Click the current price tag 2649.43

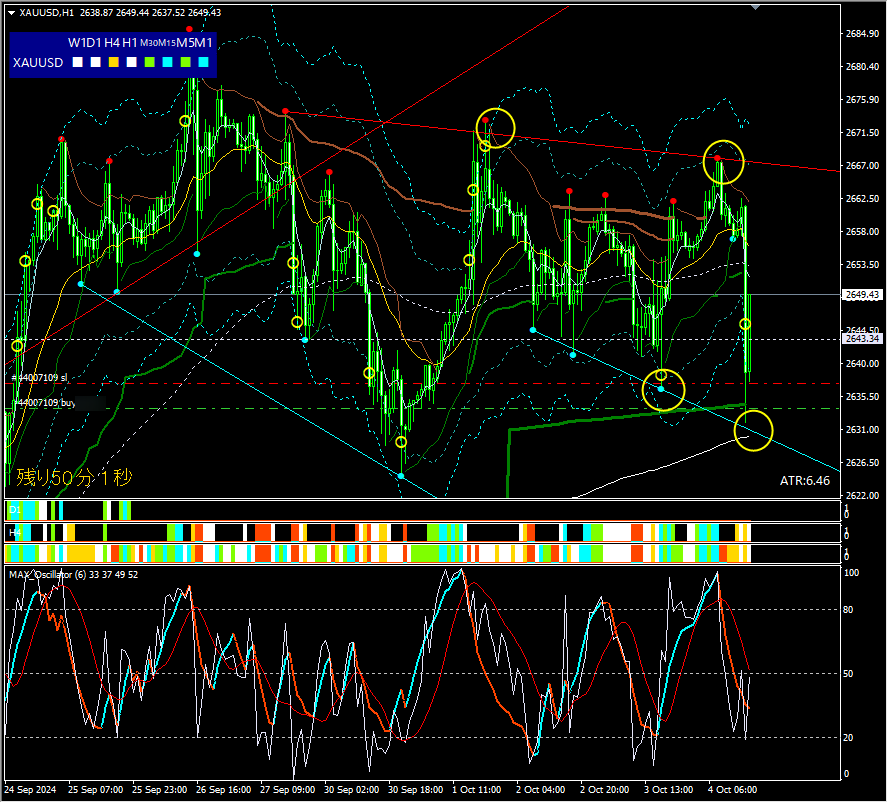point(863,295)
